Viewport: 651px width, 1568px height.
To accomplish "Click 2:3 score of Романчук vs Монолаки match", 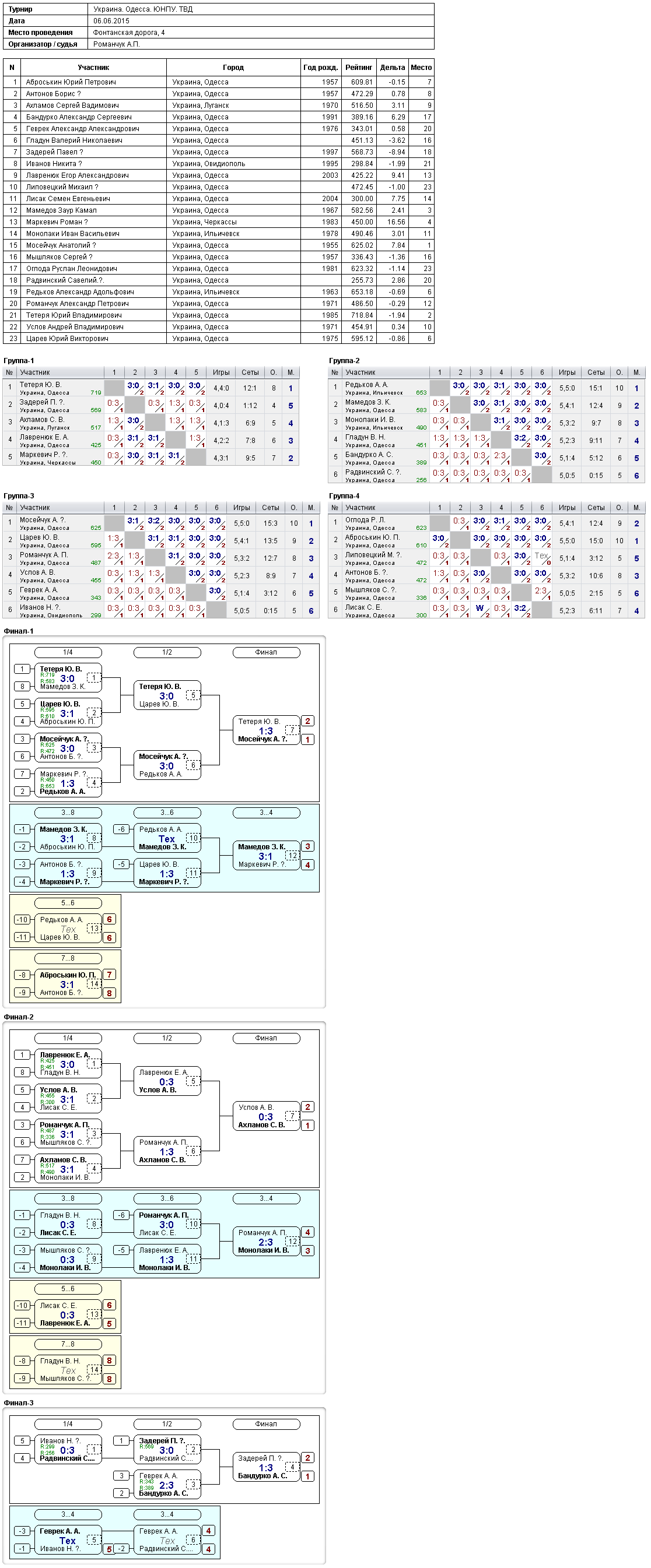I will pos(265,1242).
